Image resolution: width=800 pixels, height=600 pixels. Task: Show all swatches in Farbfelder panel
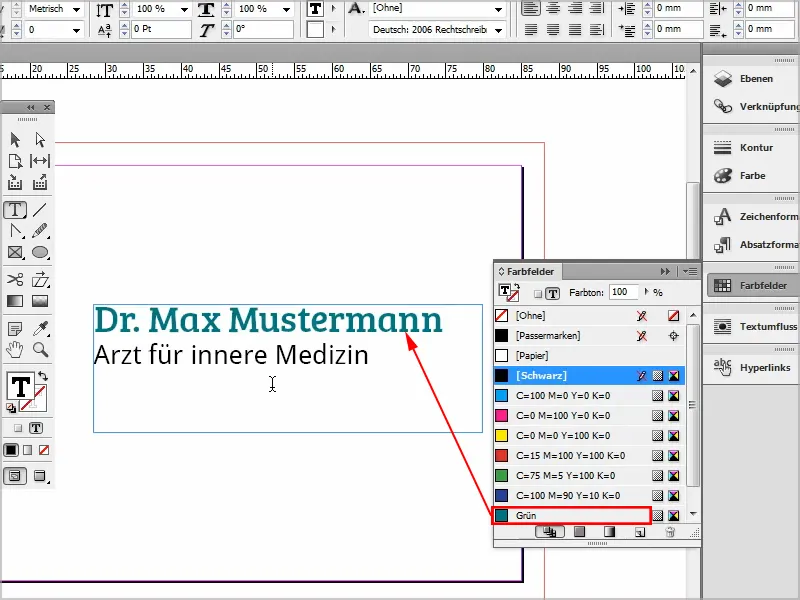coord(549,532)
